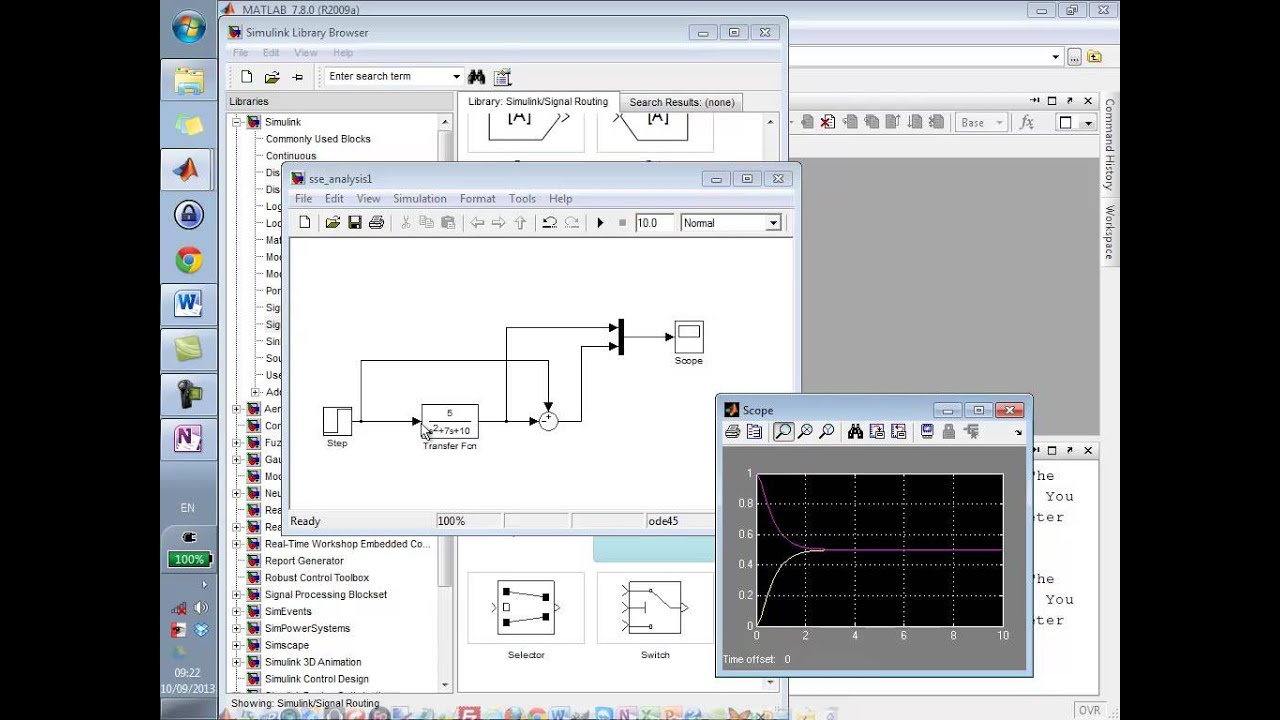Click the Sum block circle

tap(548, 421)
